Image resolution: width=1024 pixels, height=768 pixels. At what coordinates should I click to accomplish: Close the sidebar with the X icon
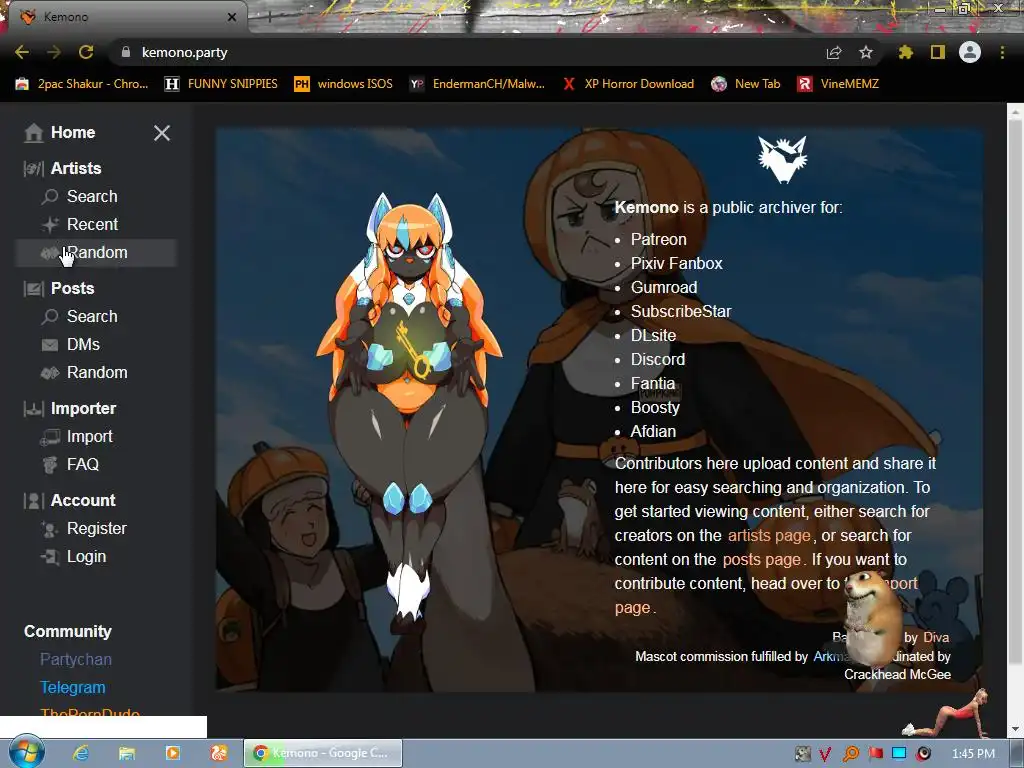161,133
